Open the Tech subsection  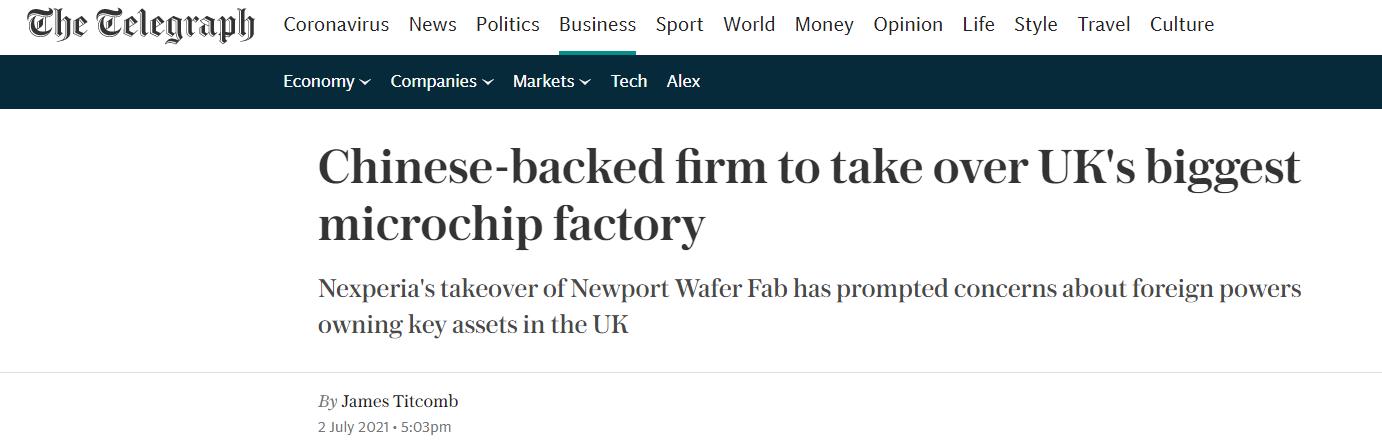629,81
